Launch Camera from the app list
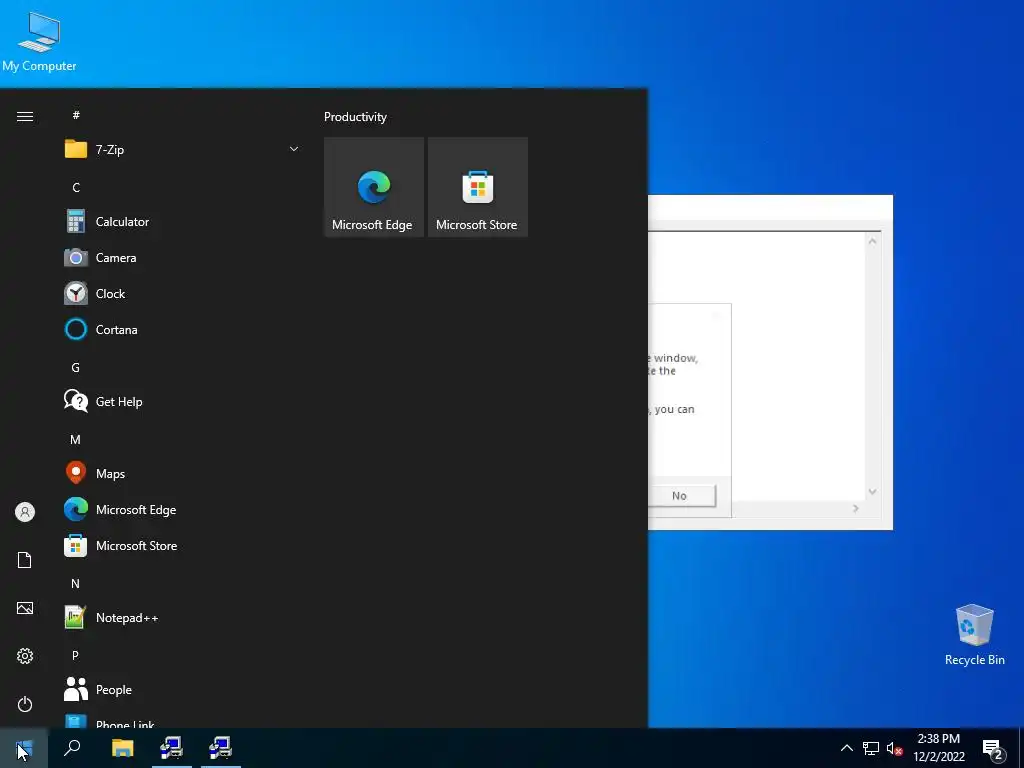 [181, 257]
